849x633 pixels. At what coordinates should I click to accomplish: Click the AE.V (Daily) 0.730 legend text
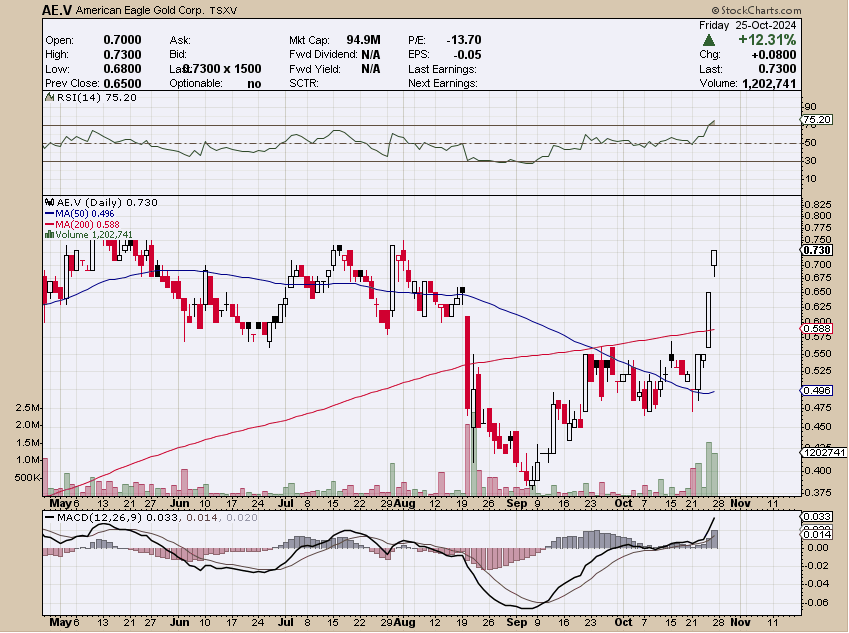[107, 203]
